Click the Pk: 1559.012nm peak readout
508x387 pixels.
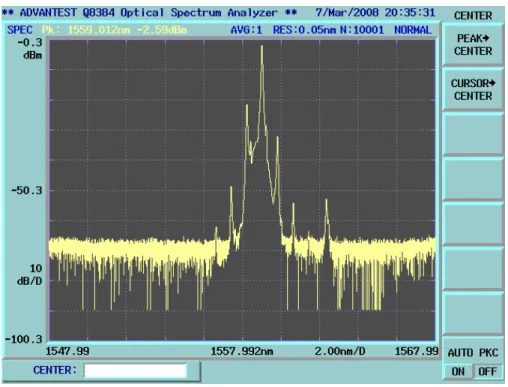click(x=86, y=30)
